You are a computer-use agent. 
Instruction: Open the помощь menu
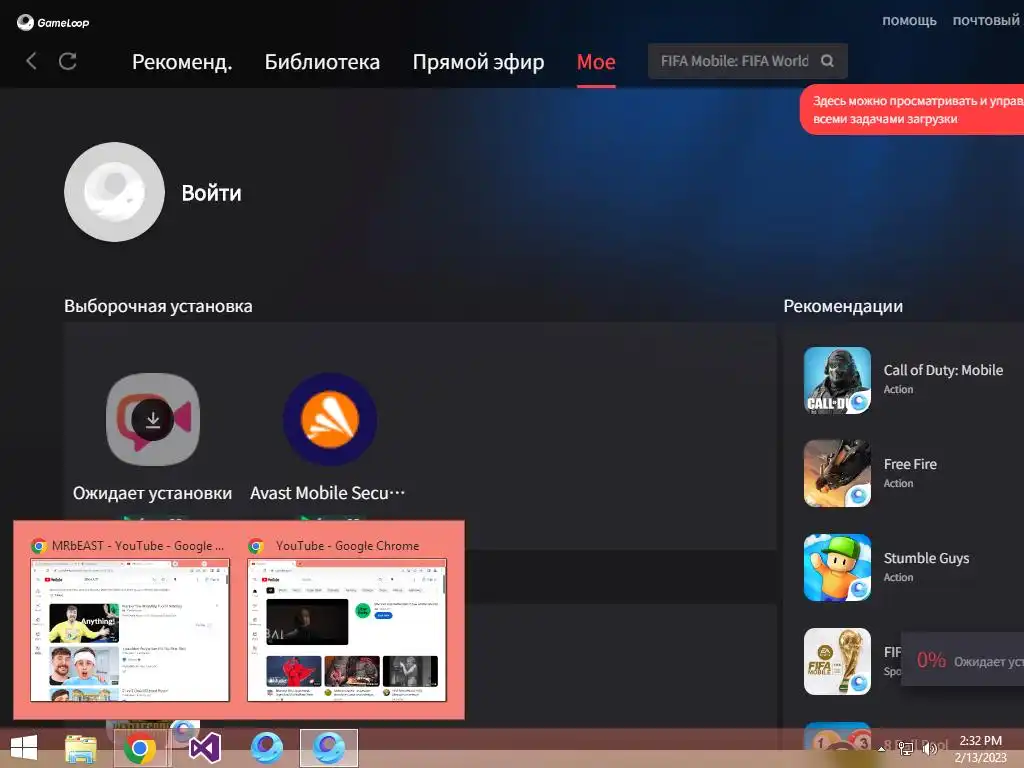click(x=909, y=20)
